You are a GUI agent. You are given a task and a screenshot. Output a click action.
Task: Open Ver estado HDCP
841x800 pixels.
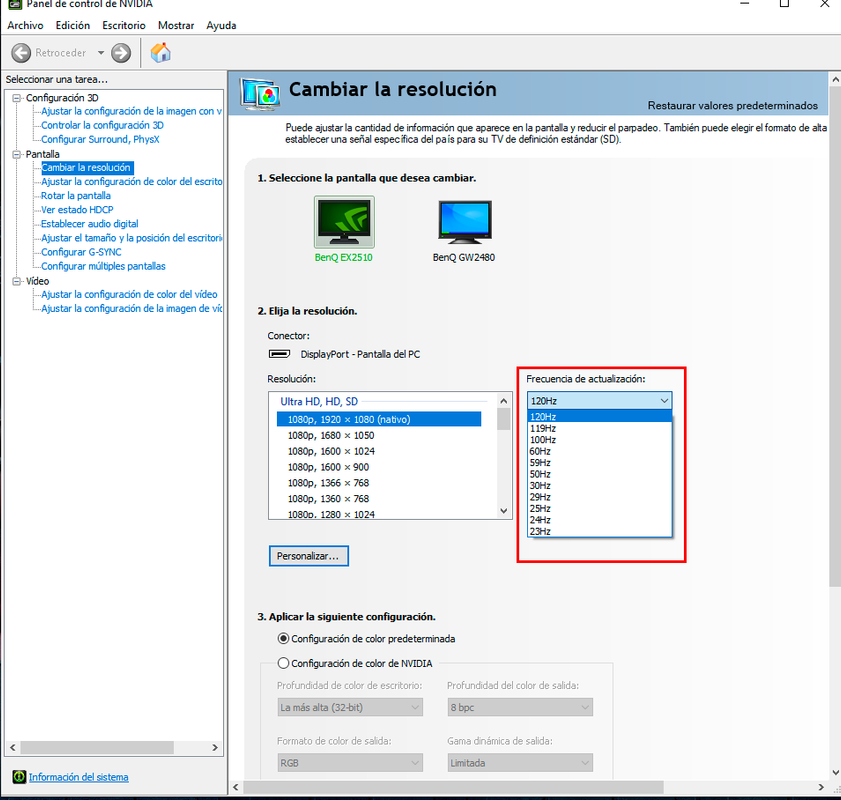pyautogui.click(x=77, y=210)
